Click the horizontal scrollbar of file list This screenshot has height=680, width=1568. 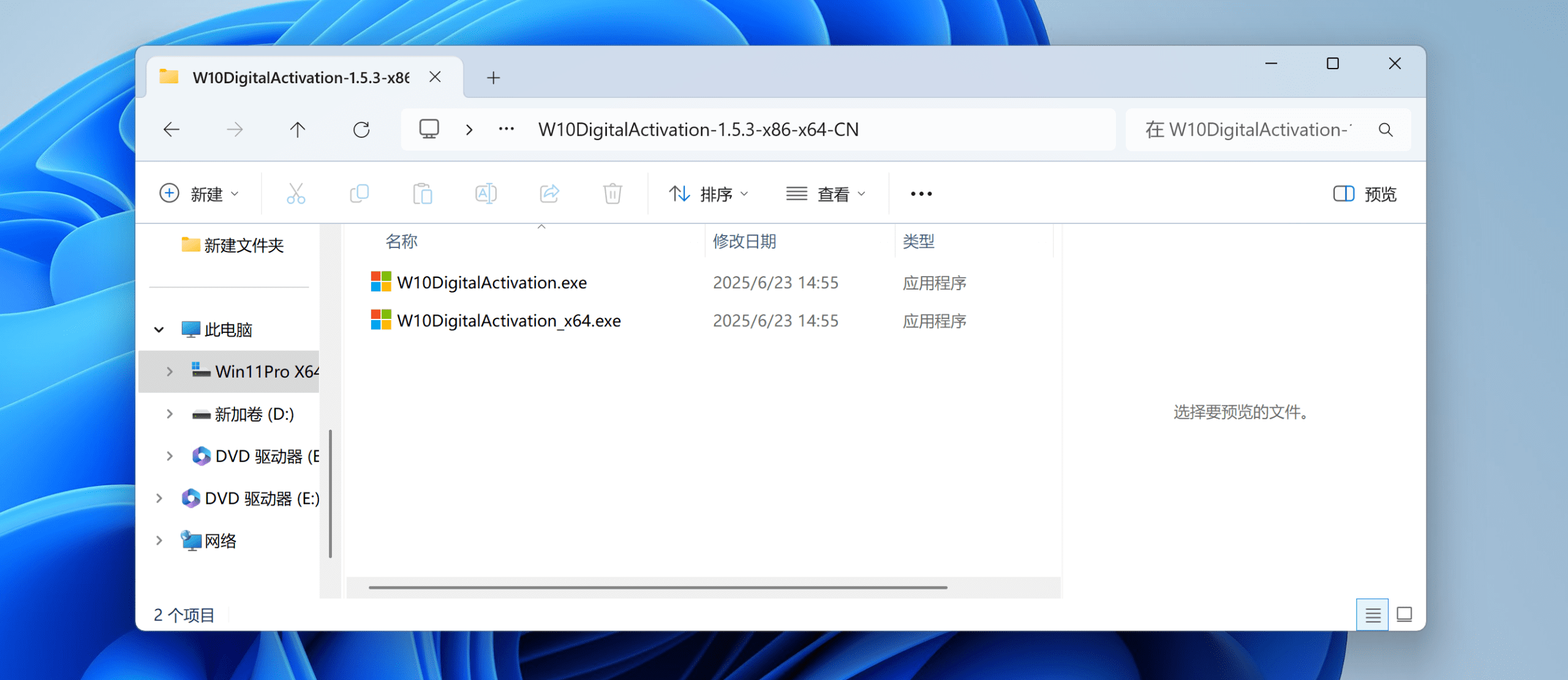[658, 588]
